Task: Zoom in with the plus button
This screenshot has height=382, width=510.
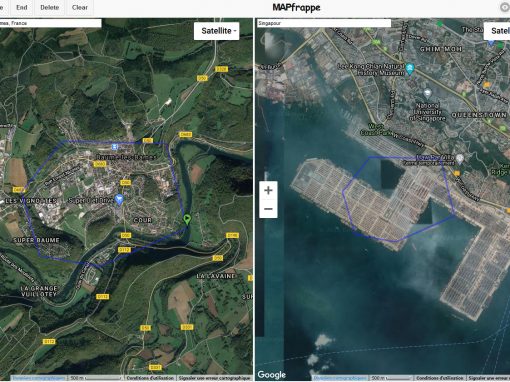Action: point(268,190)
